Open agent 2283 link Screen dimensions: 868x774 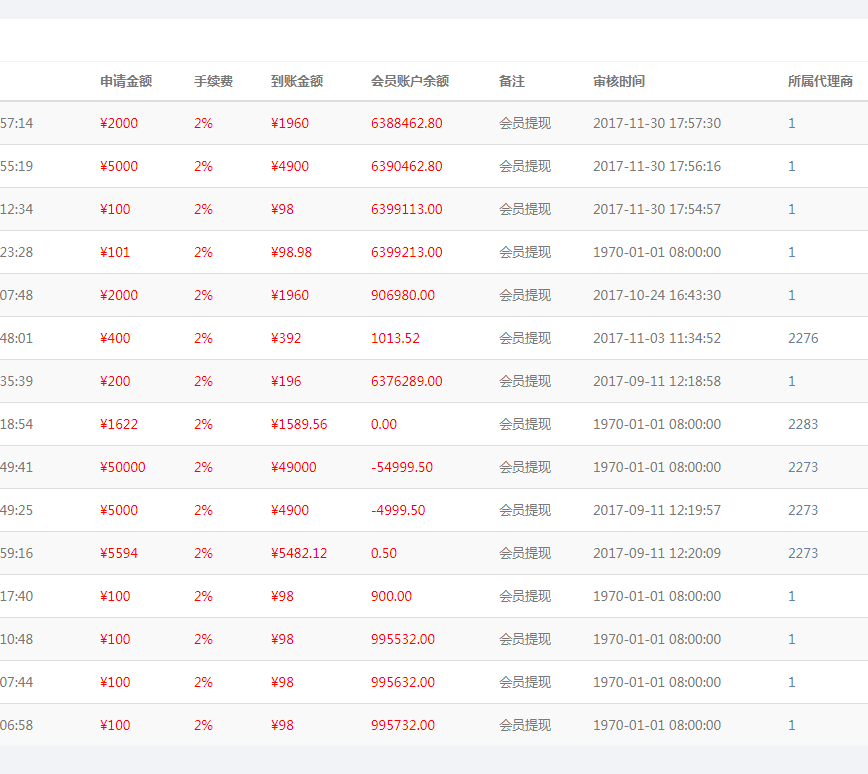pyautogui.click(x=803, y=424)
